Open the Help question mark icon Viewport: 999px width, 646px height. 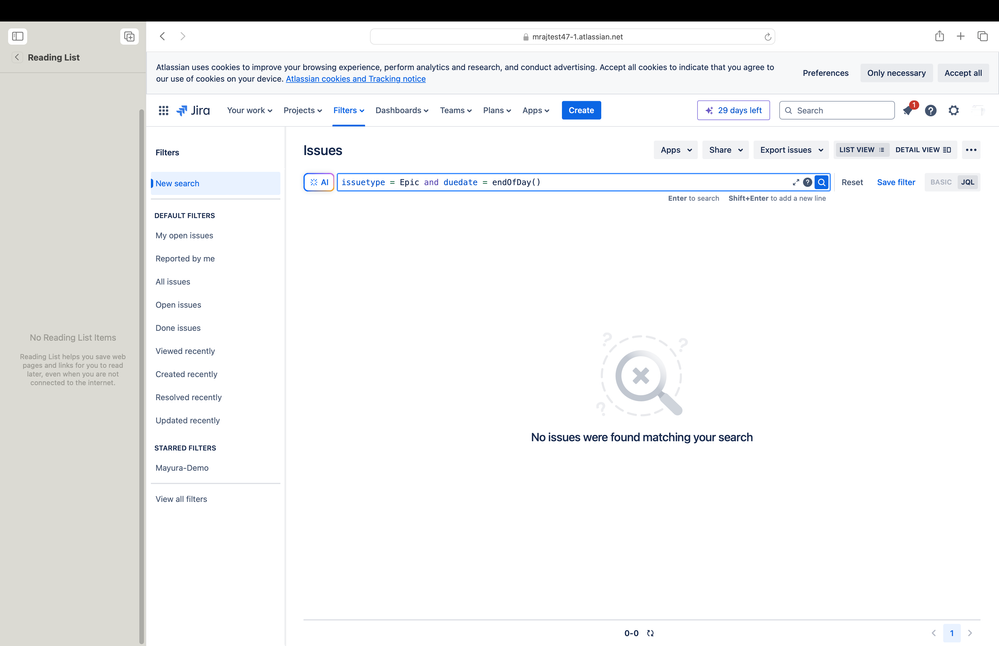pyautogui.click(x=930, y=110)
